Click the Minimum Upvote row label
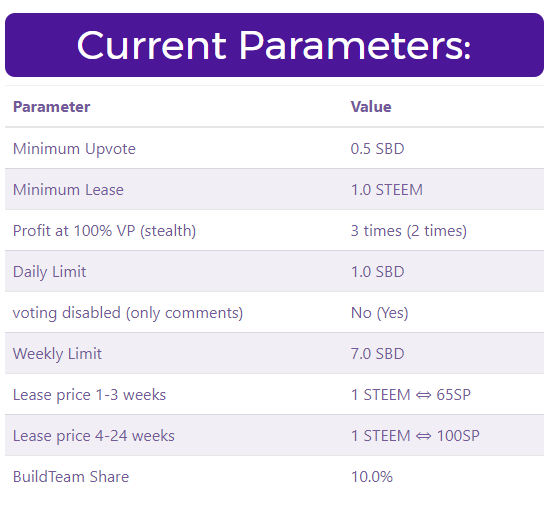The height and width of the screenshot is (513, 551). click(x=74, y=149)
